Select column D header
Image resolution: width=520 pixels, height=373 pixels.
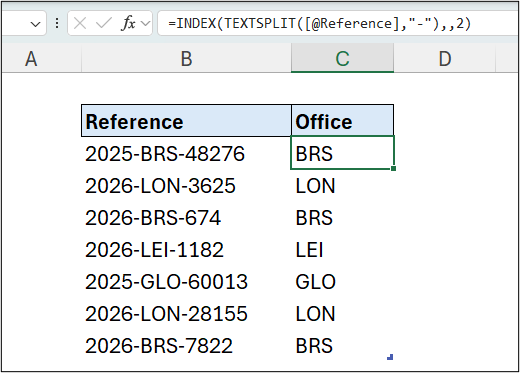[x=445, y=58]
